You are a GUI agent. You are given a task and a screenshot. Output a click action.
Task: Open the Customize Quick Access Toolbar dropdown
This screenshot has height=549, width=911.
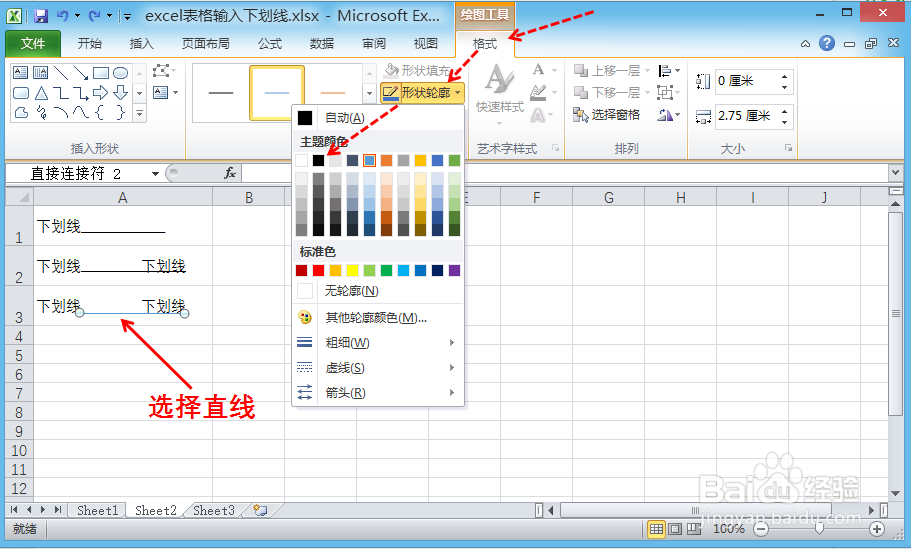[x=127, y=16]
